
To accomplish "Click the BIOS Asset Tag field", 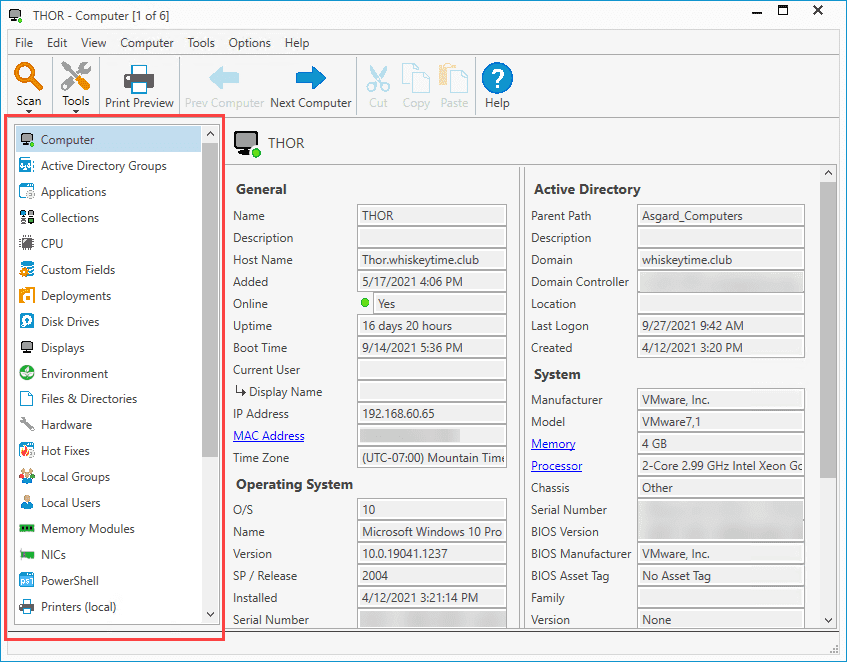I will [721, 576].
